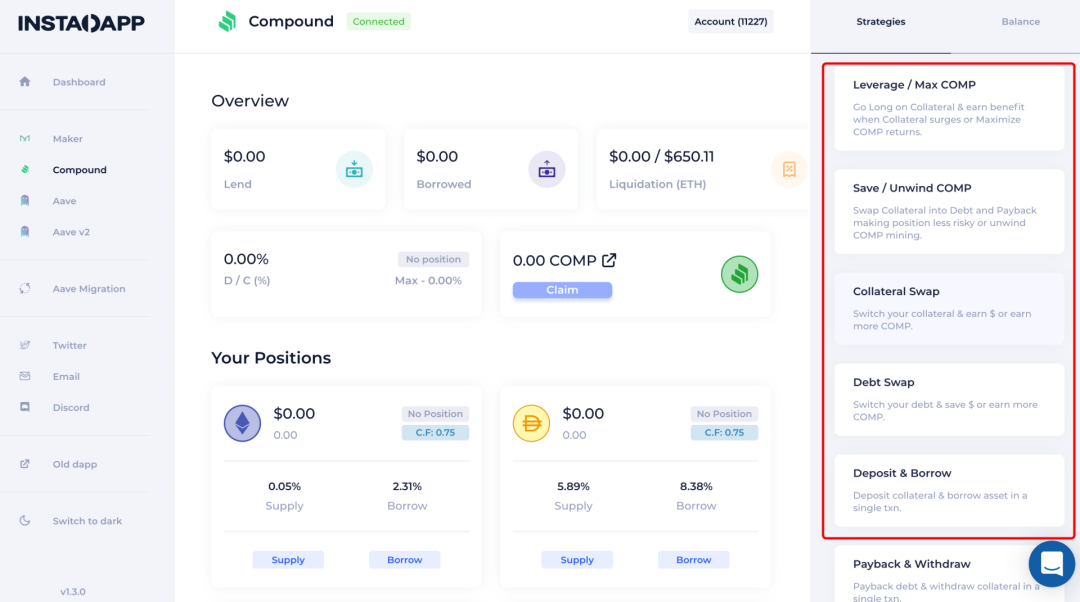Click Borrow button for DAI position

(693, 560)
